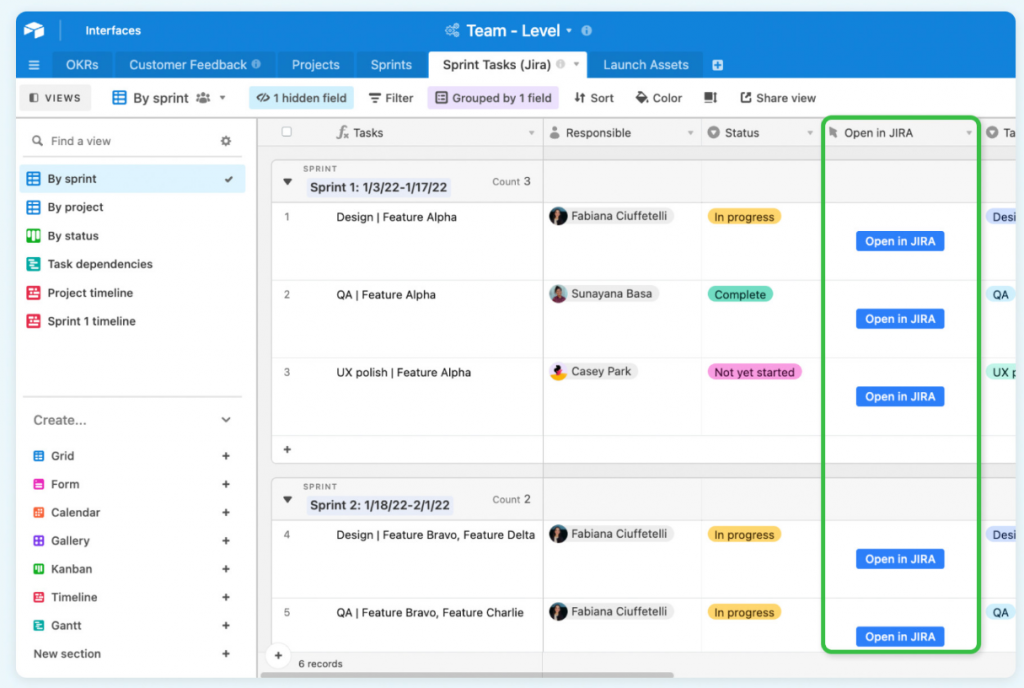The height and width of the screenshot is (688, 1024).
Task: Select the By status view
Action: pyautogui.click(x=133, y=236)
